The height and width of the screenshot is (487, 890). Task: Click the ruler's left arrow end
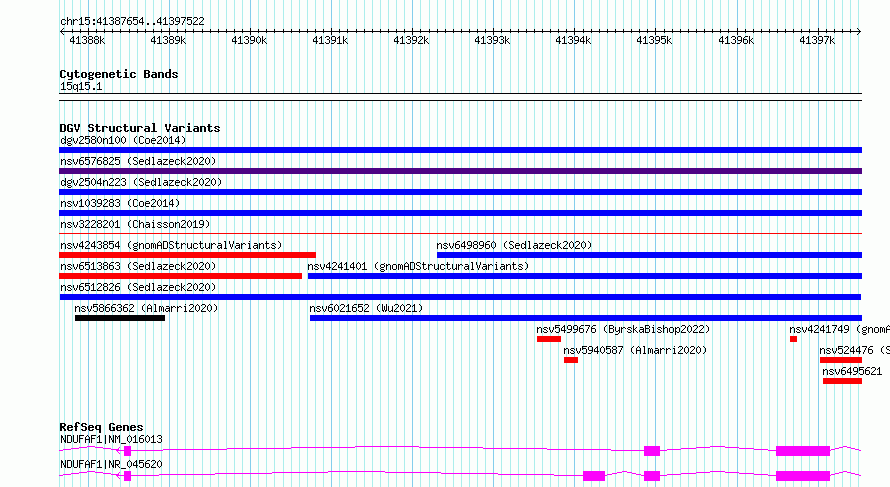(62, 31)
